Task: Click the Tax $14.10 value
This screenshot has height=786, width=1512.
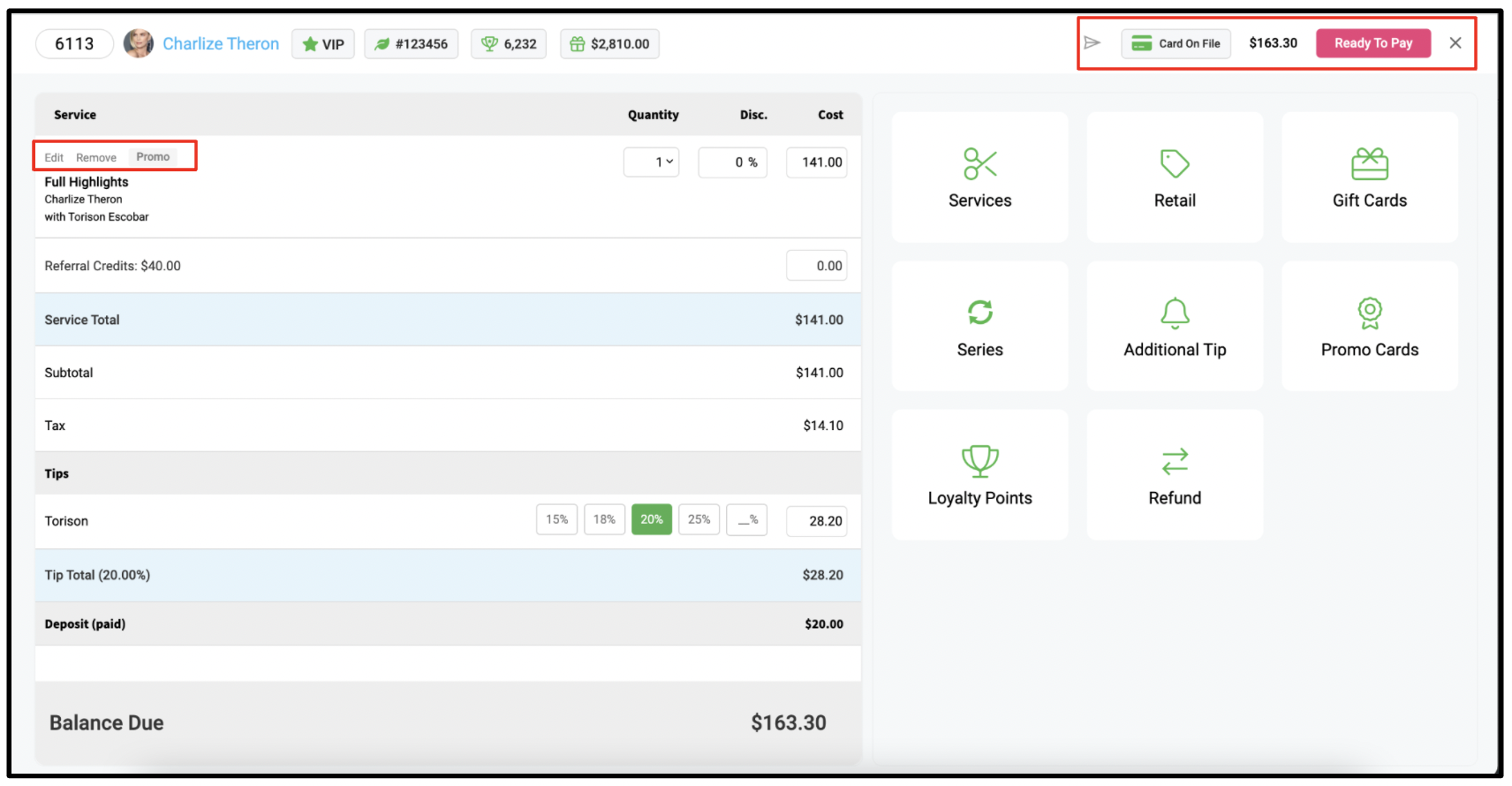Action: 823,426
